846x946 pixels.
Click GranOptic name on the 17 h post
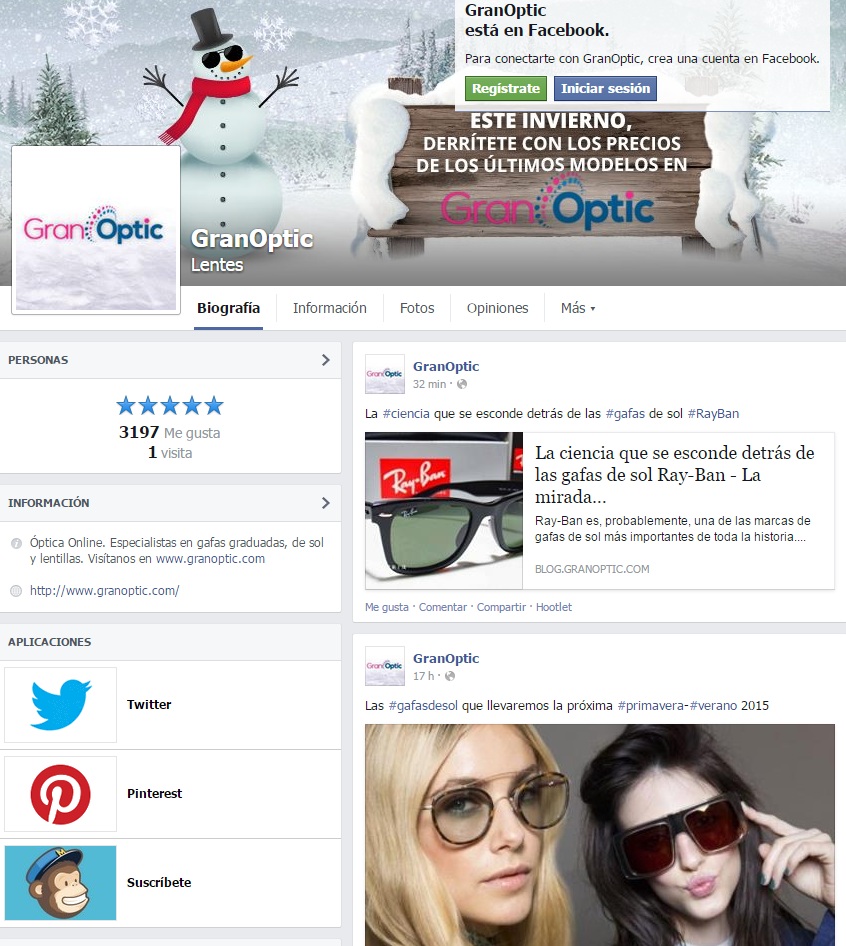[x=446, y=659]
